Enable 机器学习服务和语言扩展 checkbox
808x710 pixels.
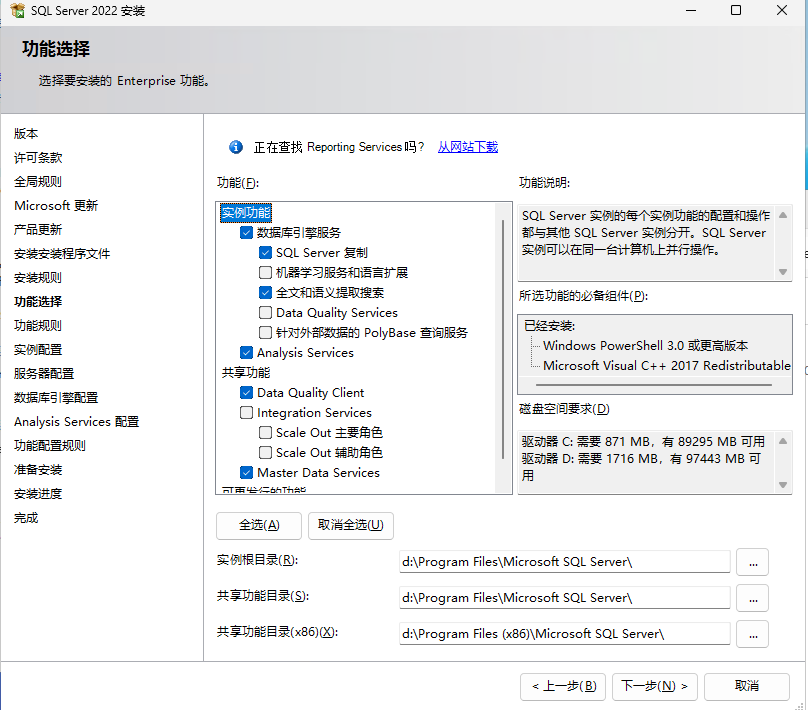265,272
